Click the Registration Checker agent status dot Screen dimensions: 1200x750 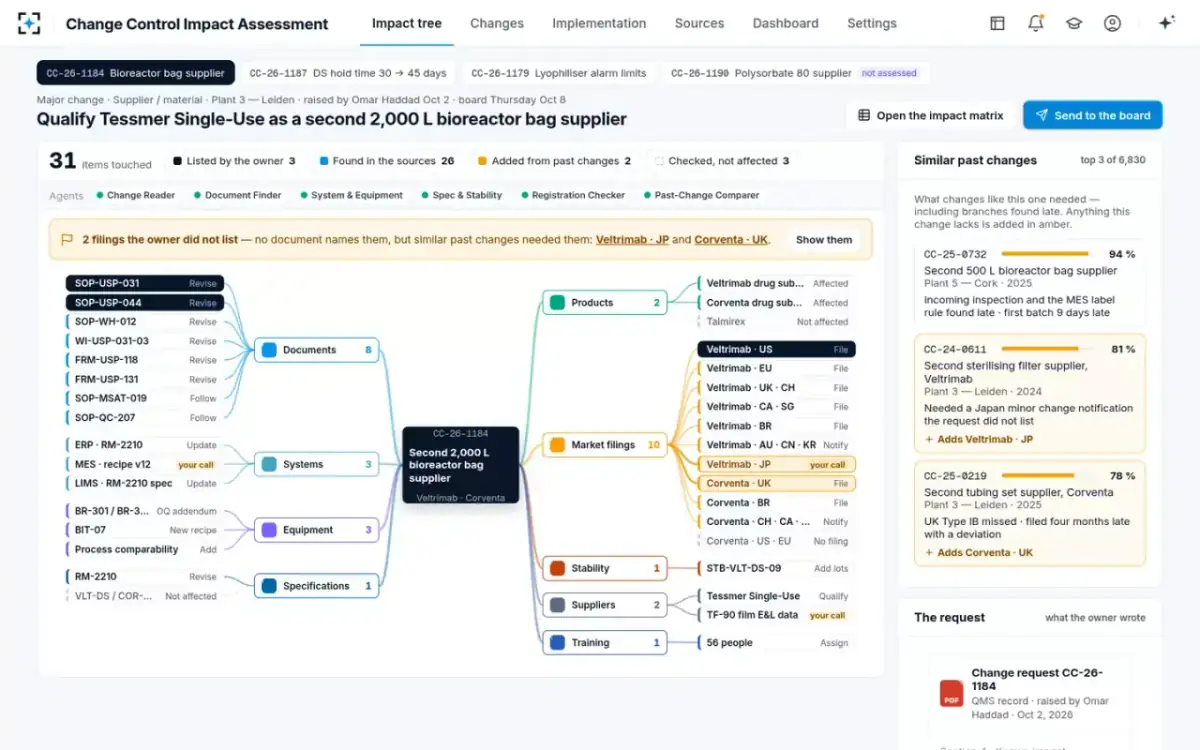click(524, 195)
